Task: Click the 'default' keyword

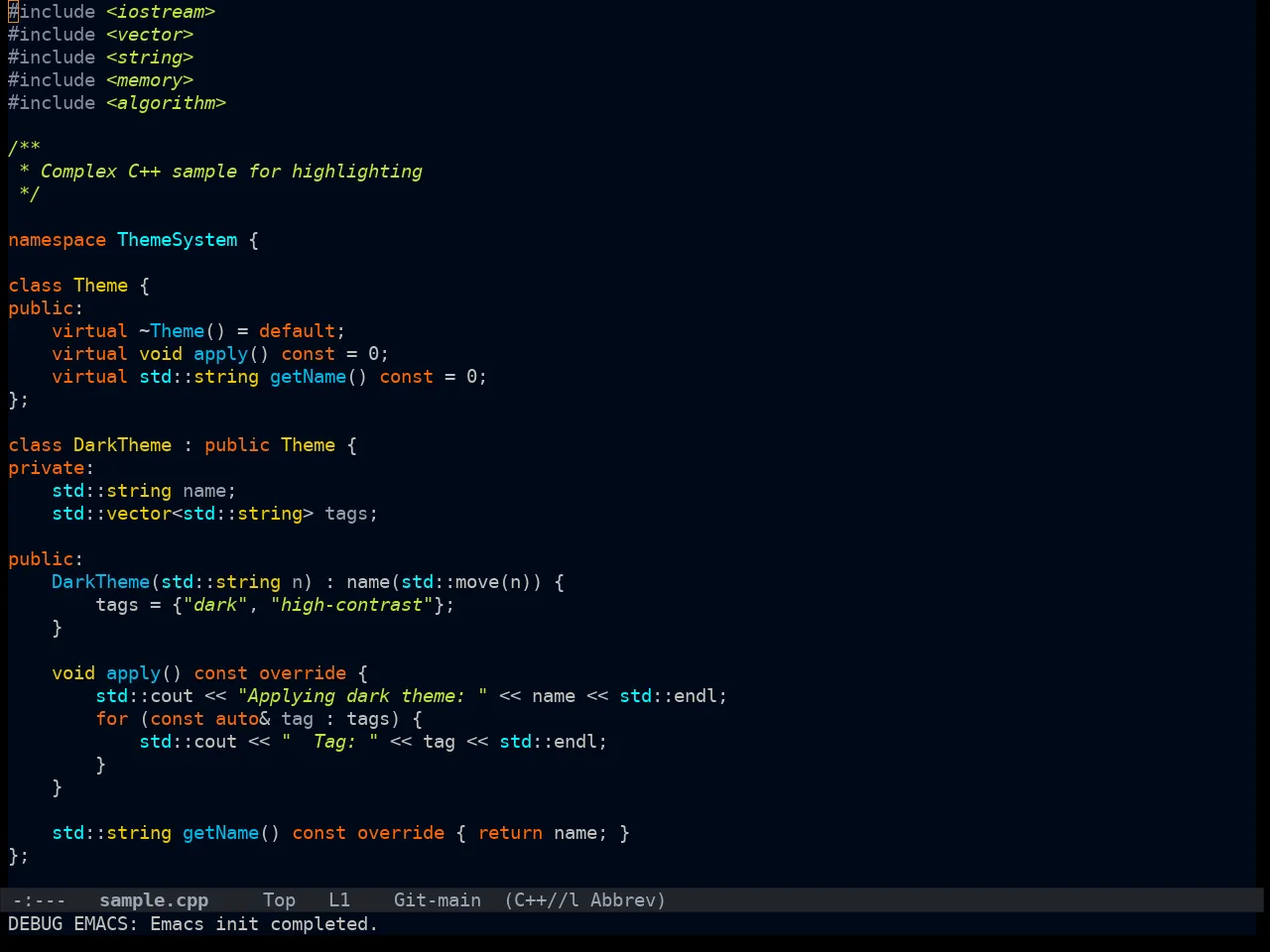Action: [x=297, y=331]
